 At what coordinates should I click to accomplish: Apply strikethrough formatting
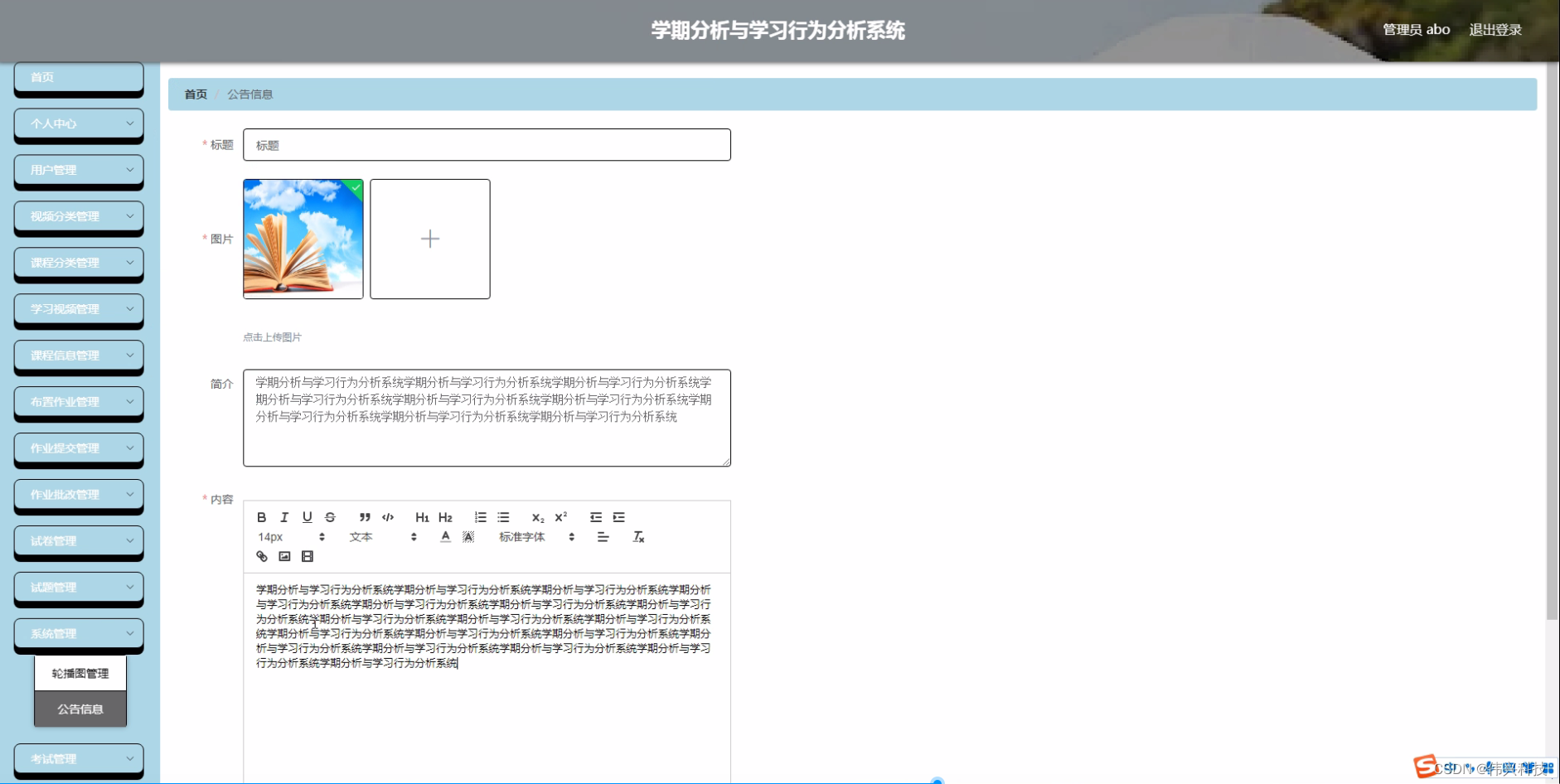329,517
